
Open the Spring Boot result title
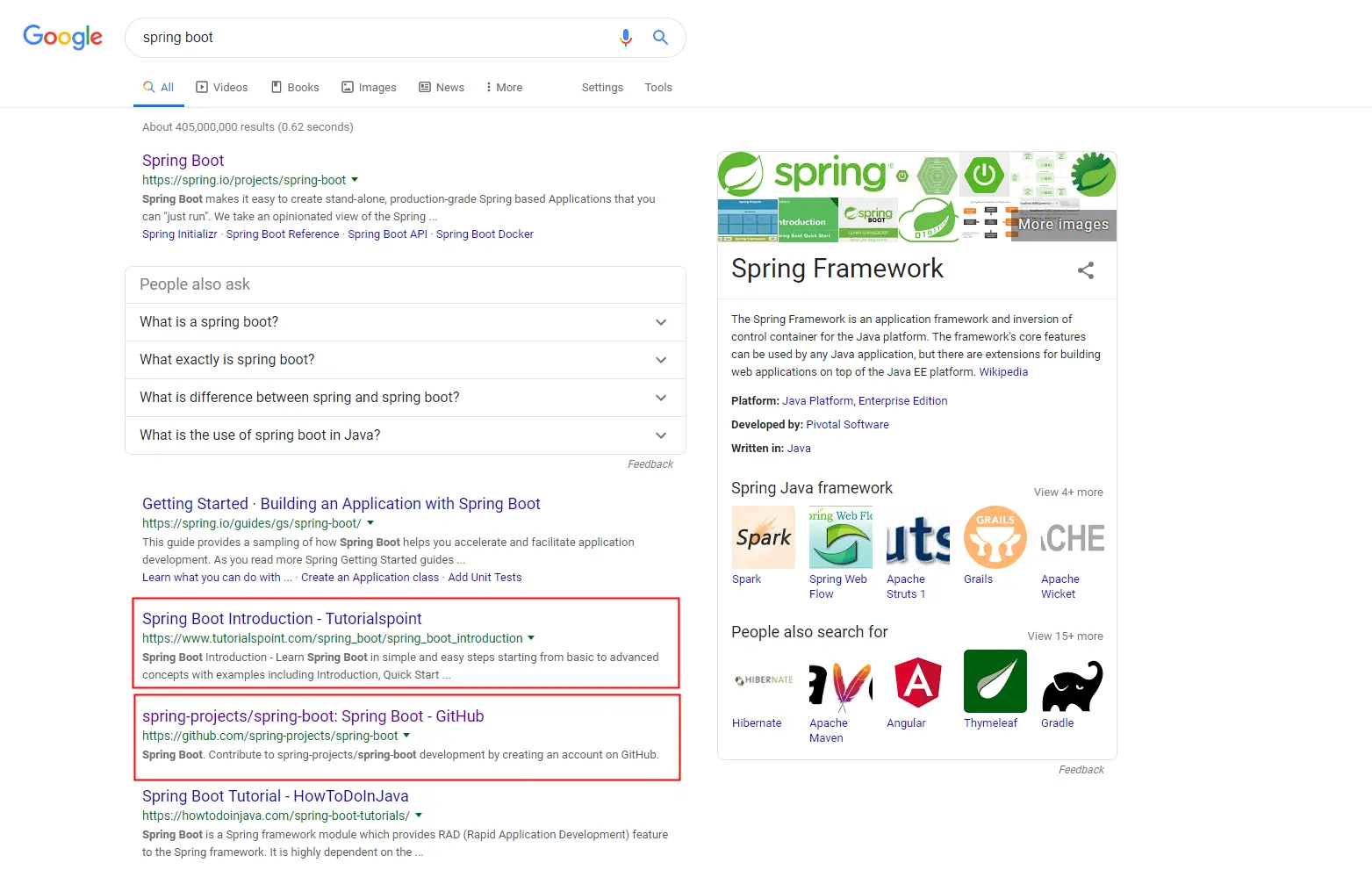click(183, 161)
